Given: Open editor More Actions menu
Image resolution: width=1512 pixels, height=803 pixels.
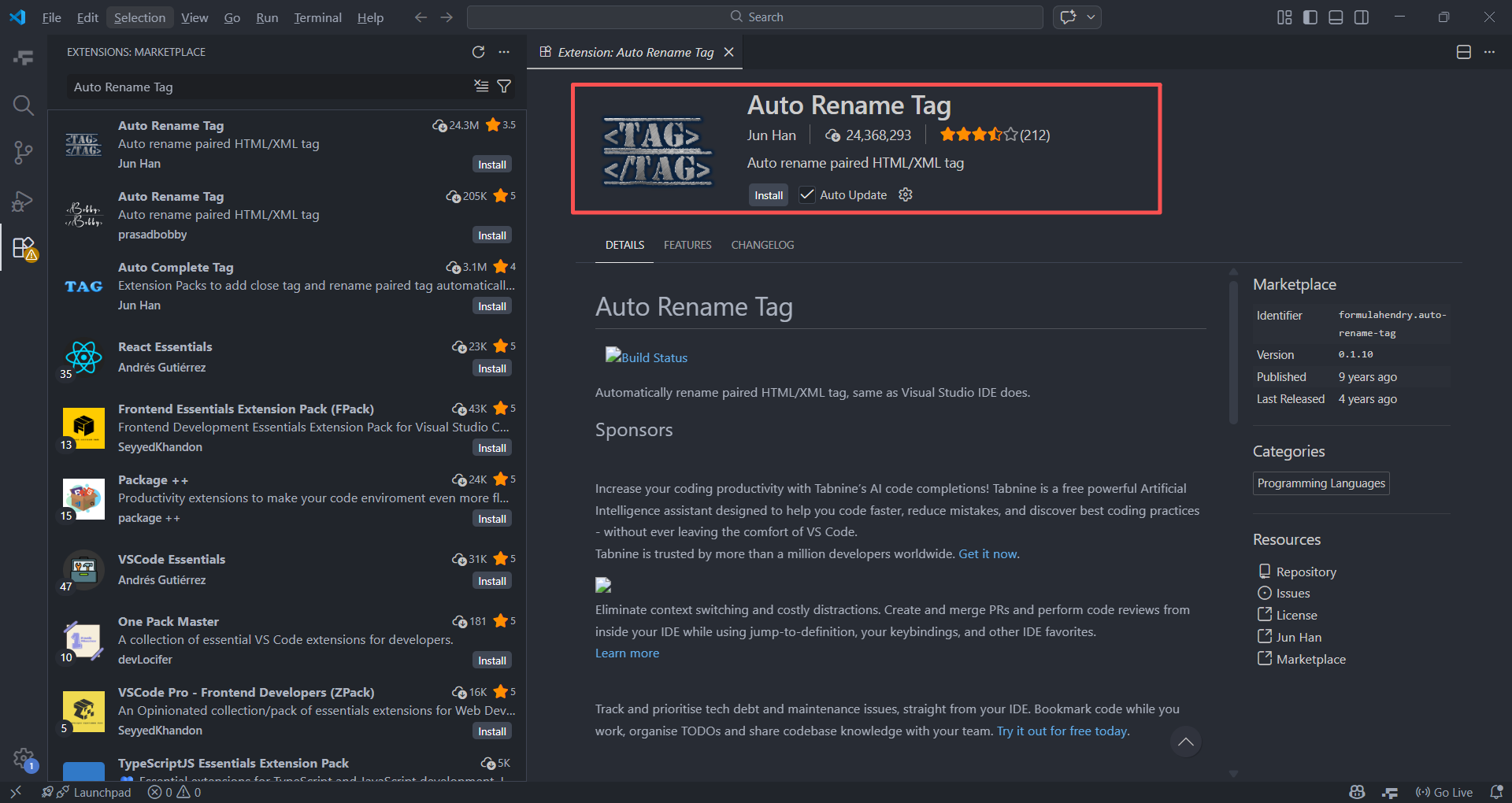Looking at the screenshot, I should click(x=1489, y=52).
